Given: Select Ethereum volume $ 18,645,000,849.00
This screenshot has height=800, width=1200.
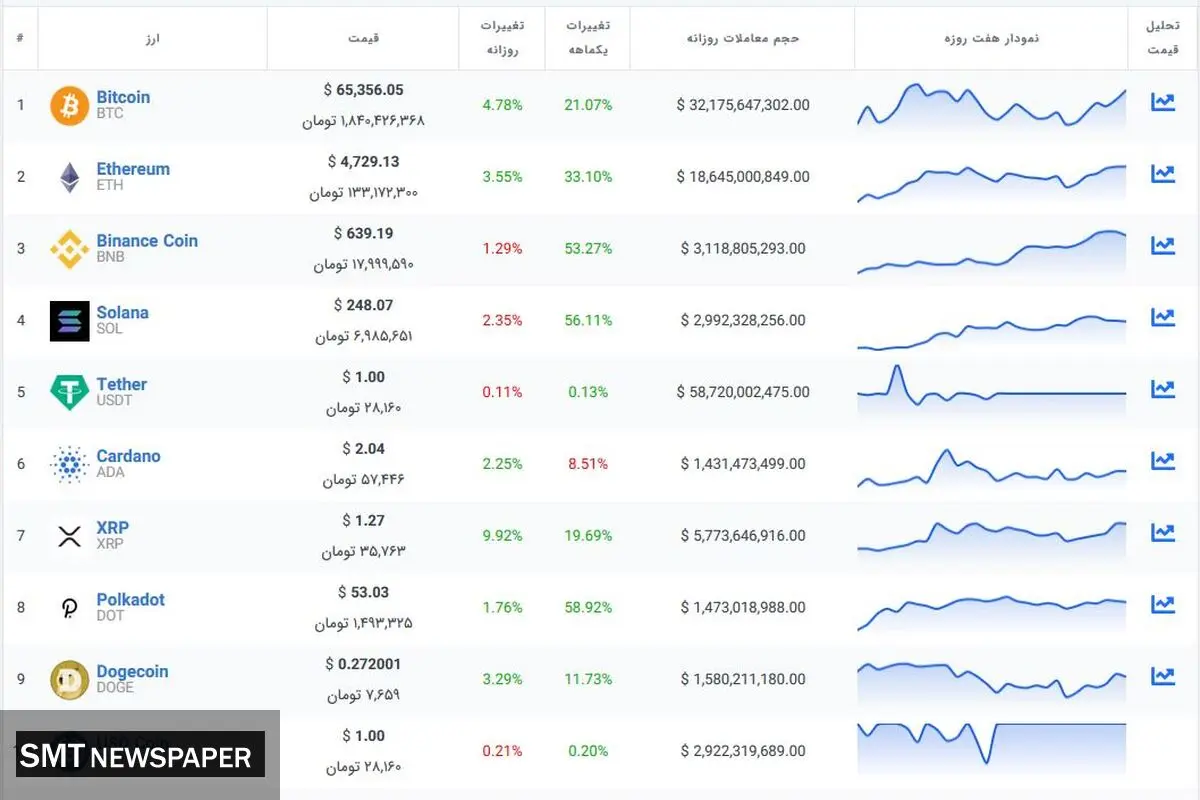Looking at the screenshot, I should tap(743, 177).
